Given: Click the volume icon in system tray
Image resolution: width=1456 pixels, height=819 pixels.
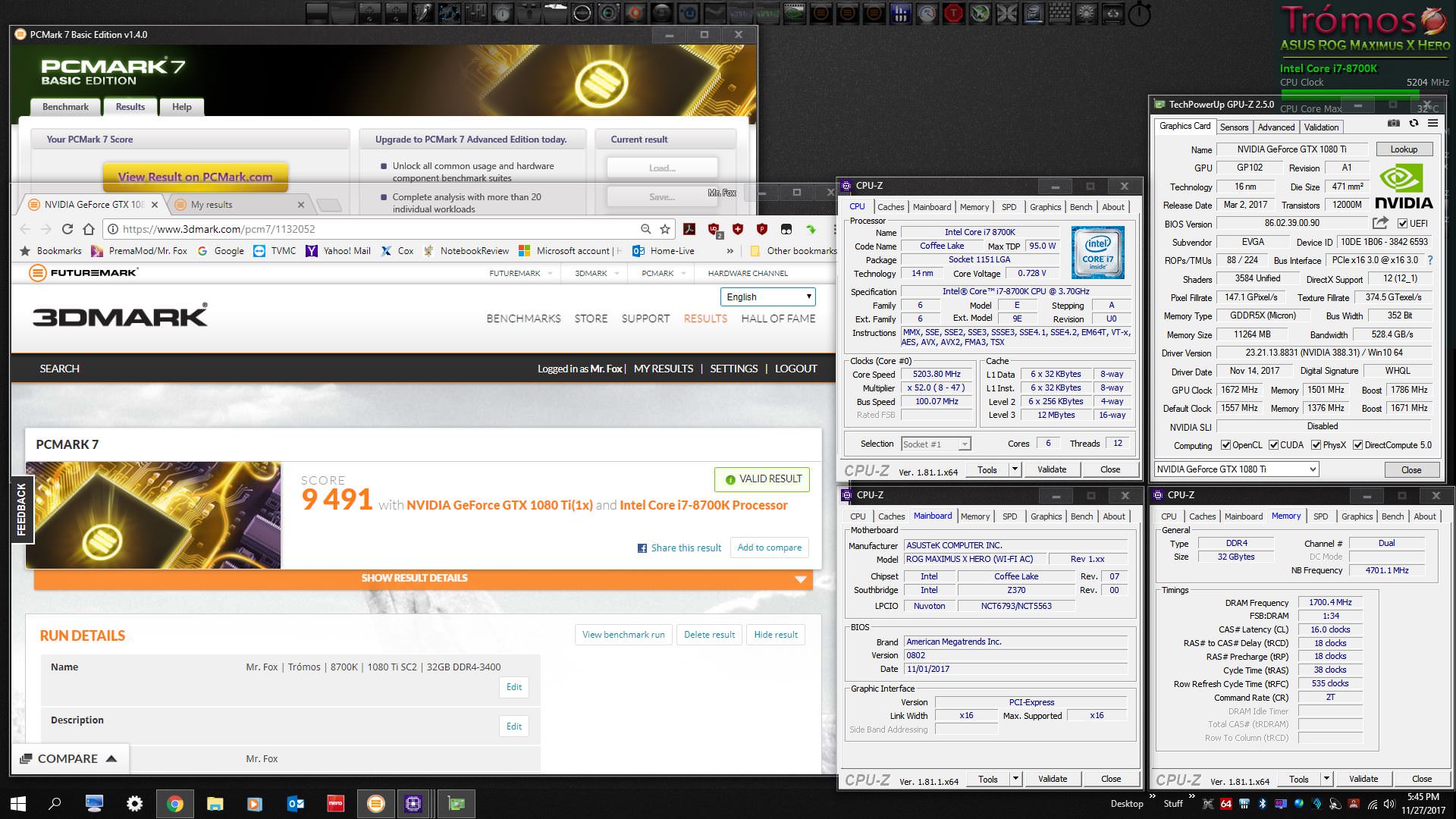Looking at the screenshot, I should pyautogui.click(x=1389, y=804).
